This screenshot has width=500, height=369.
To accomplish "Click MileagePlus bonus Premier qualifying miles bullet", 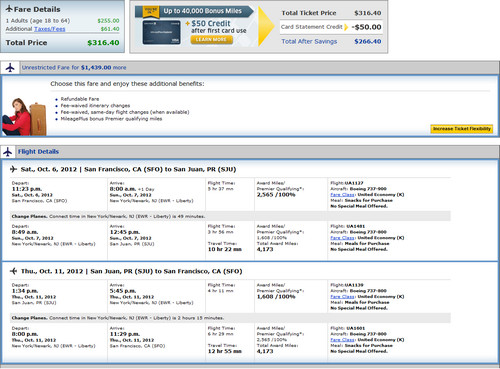I will (111, 119).
